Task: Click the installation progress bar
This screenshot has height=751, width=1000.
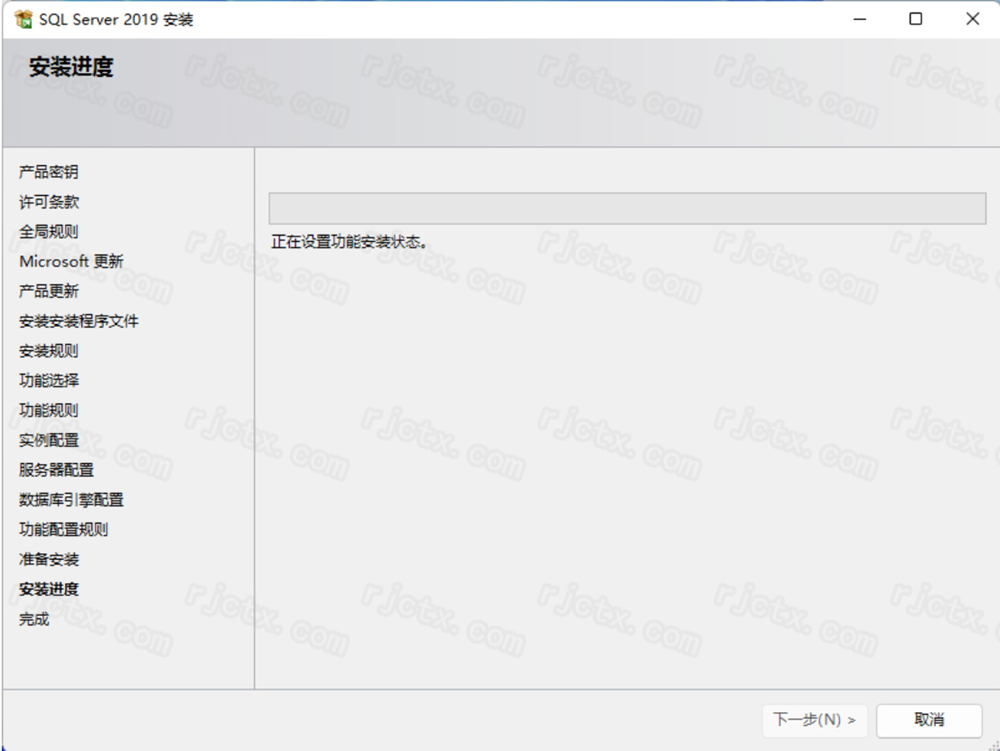Action: [627, 208]
